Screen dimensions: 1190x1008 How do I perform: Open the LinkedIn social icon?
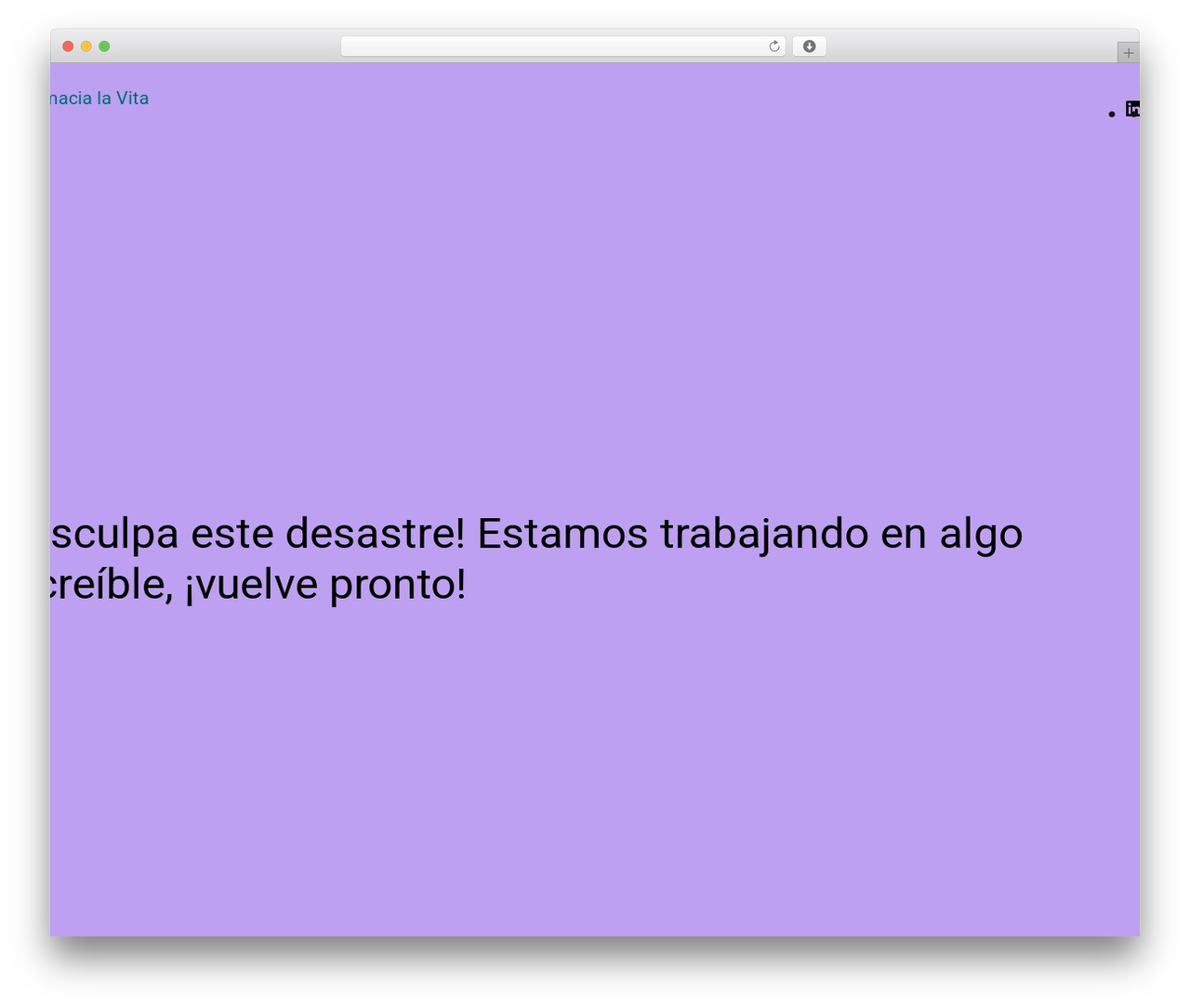pyautogui.click(x=1132, y=109)
